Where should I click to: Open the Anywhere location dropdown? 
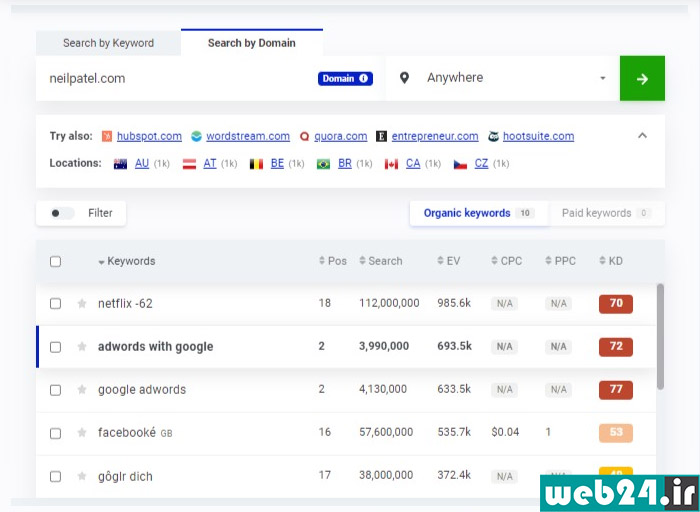pyautogui.click(x=502, y=79)
